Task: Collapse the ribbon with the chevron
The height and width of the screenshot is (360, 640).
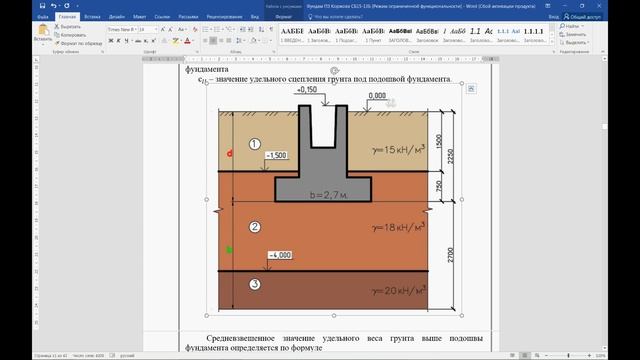Action: (602, 52)
